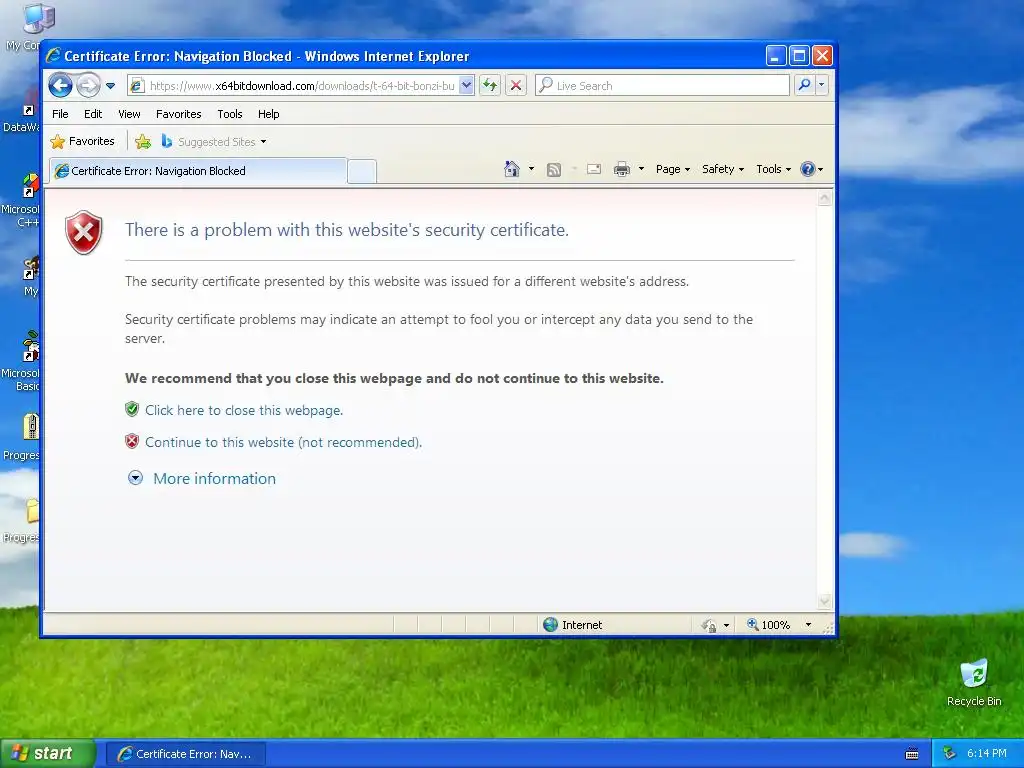1024x768 pixels.
Task: Click the Internet Explorer icon in the title bar
Action: click(54, 56)
